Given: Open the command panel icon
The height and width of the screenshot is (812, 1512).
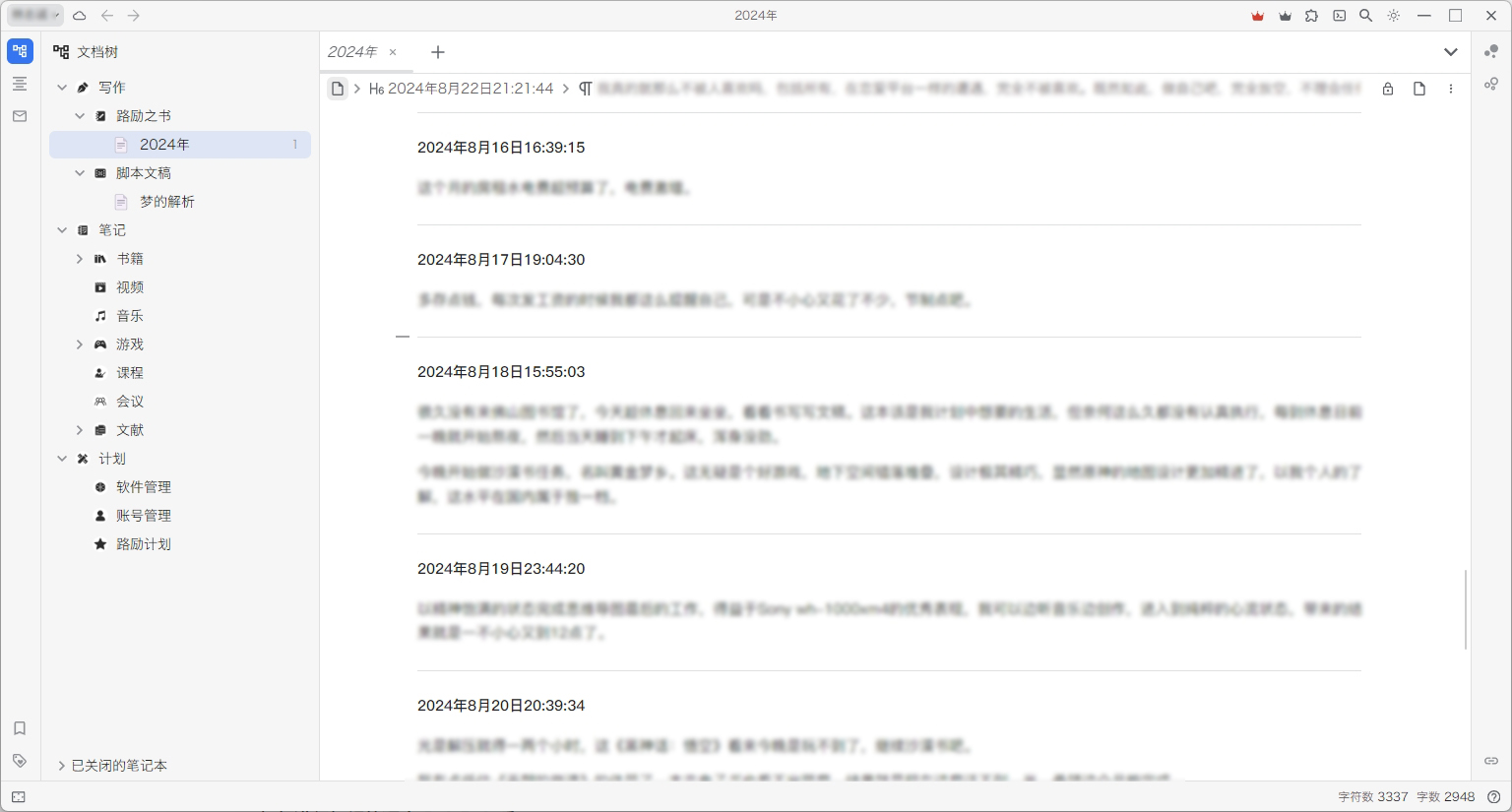Looking at the screenshot, I should point(1339,16).
